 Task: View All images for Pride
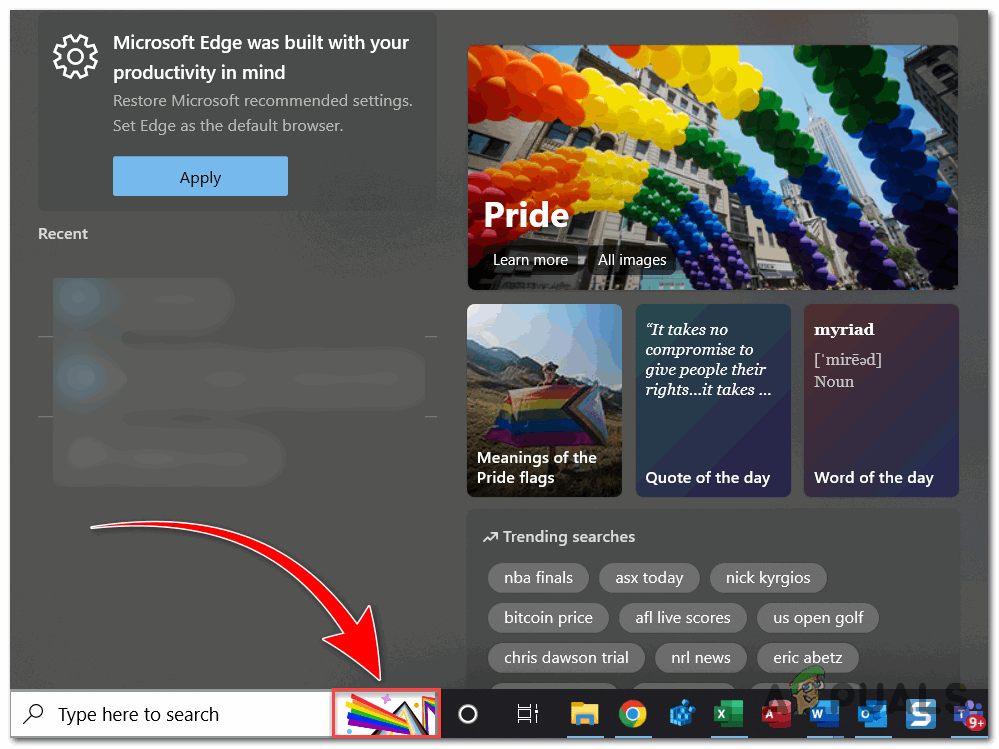632,259
